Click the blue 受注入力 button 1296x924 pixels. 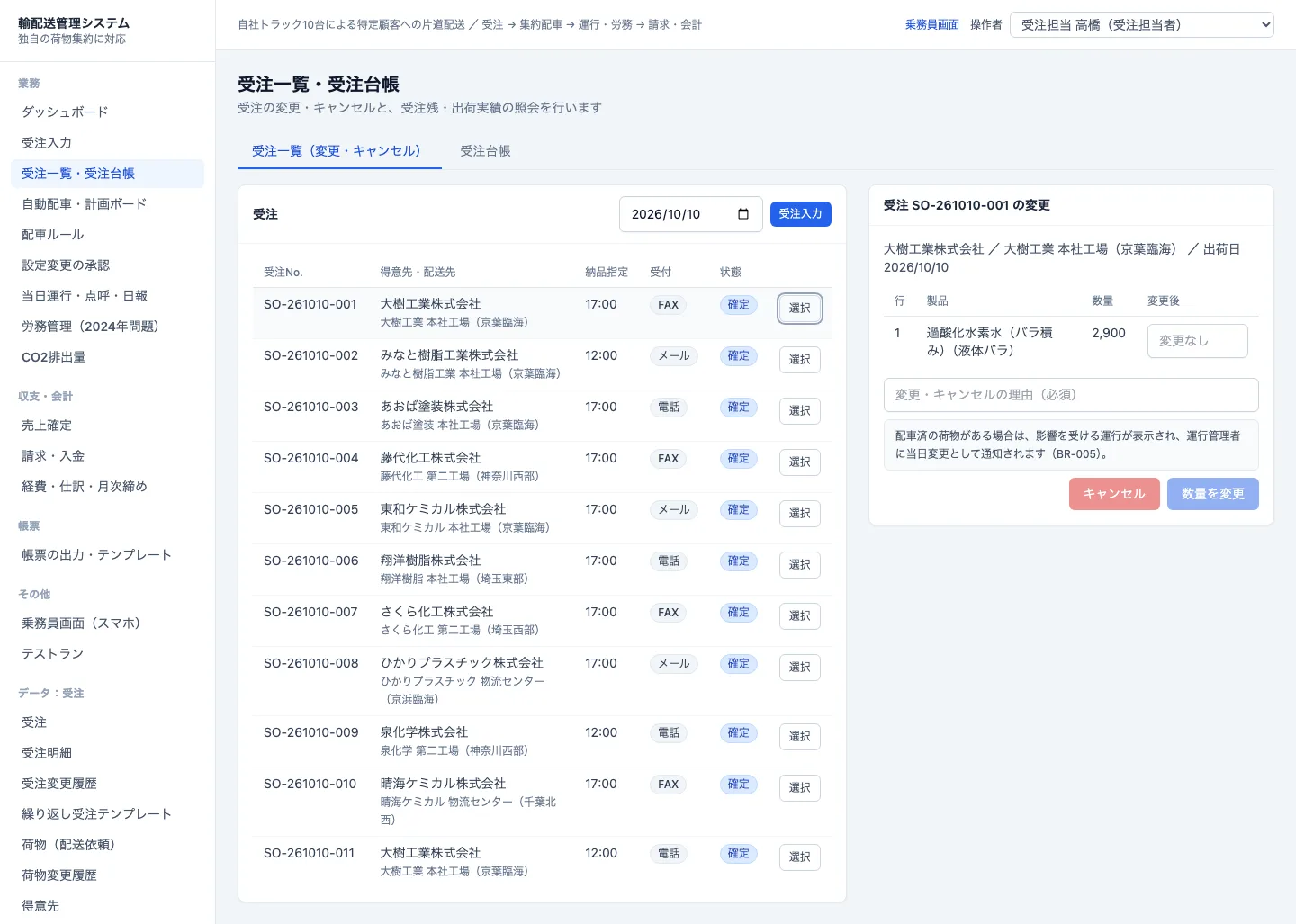[800, 214]
